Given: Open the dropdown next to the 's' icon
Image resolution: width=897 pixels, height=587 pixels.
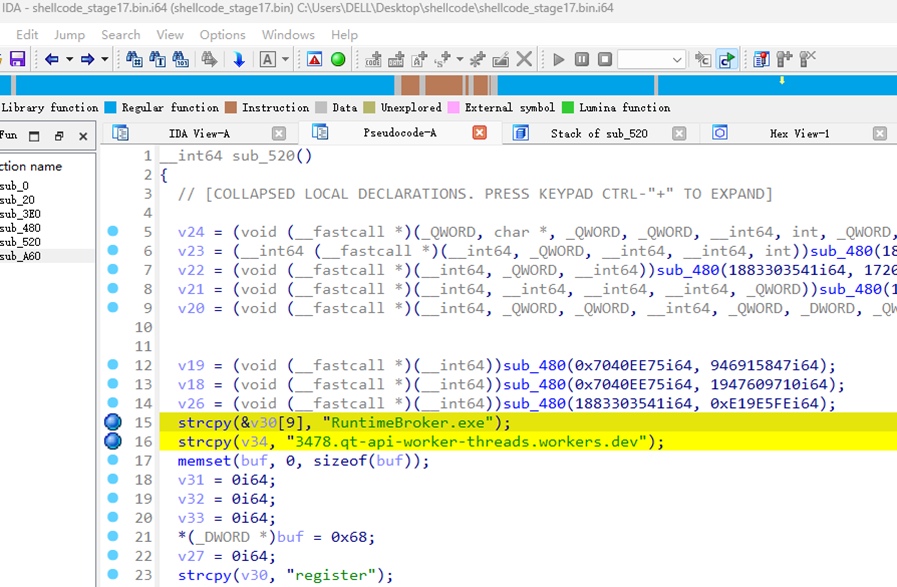Looking at the screenshot, I should point(460,59).
